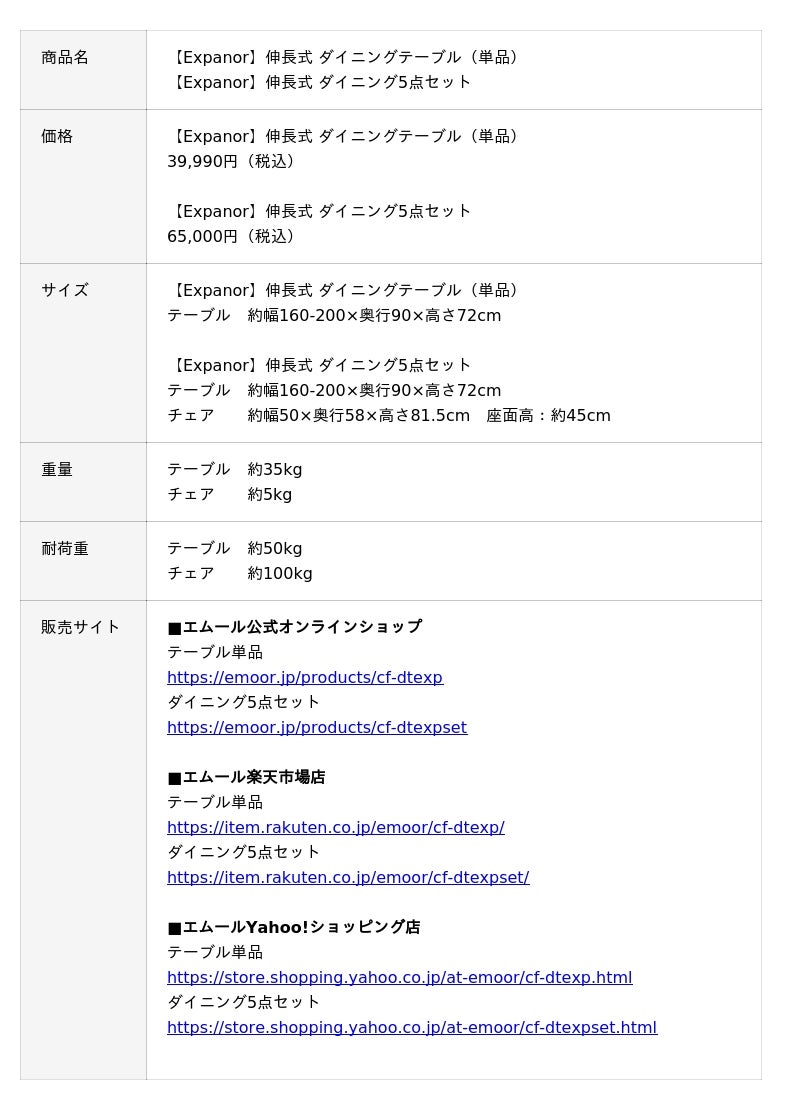Click the チェア 約100kg load capacity text
This screenshot has height=1110, width=800.
tap(239, 574)
